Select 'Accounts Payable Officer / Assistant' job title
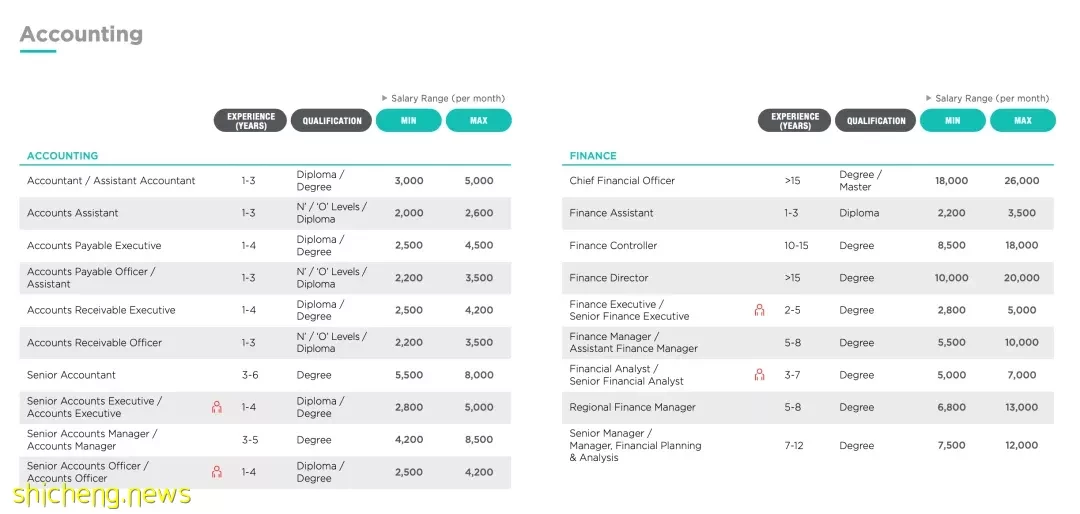This screenshot has width=1080, height=514. pos(91,278)
